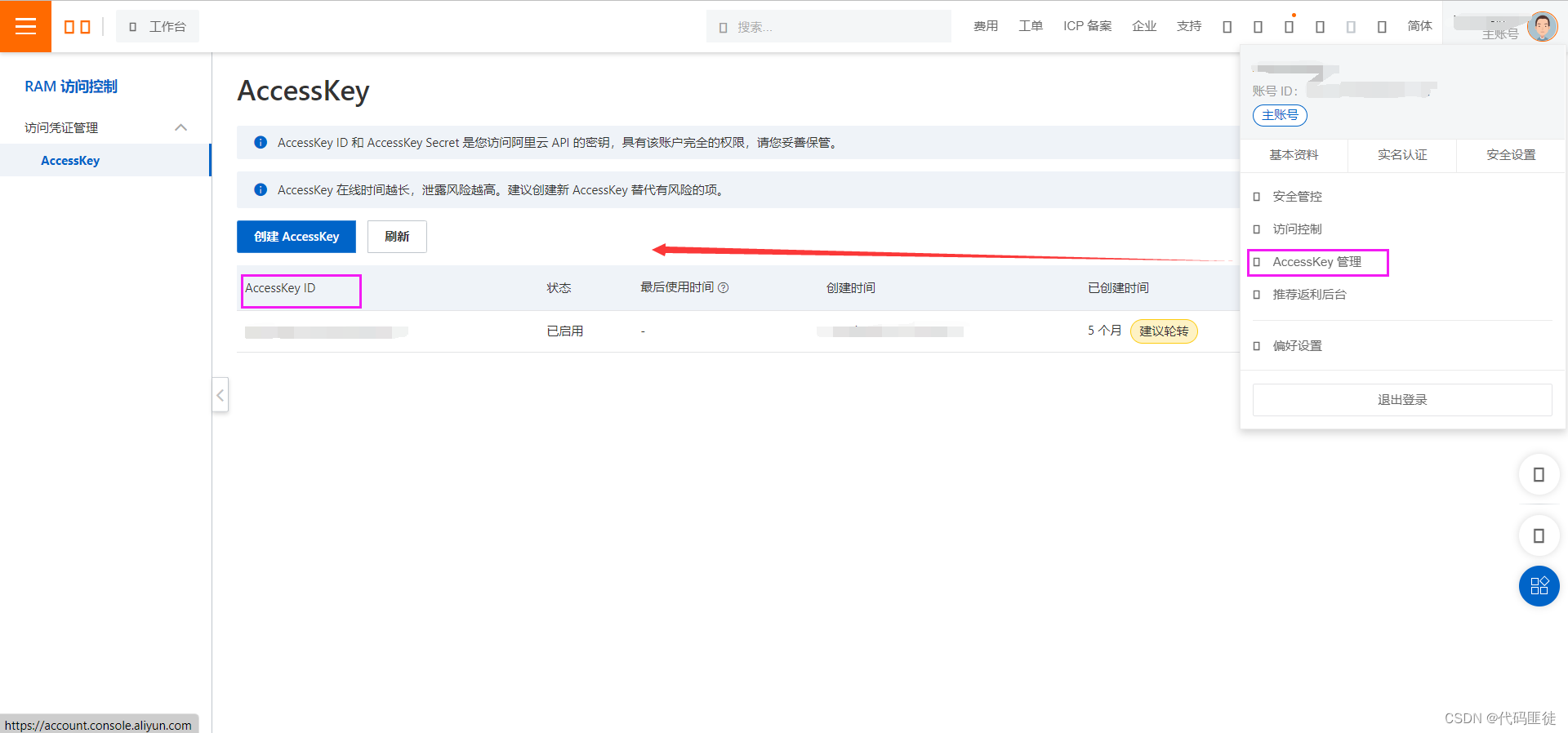Open the 工作台 workbench button
The width and height of the screenshot is (1568, 733).
158,27
